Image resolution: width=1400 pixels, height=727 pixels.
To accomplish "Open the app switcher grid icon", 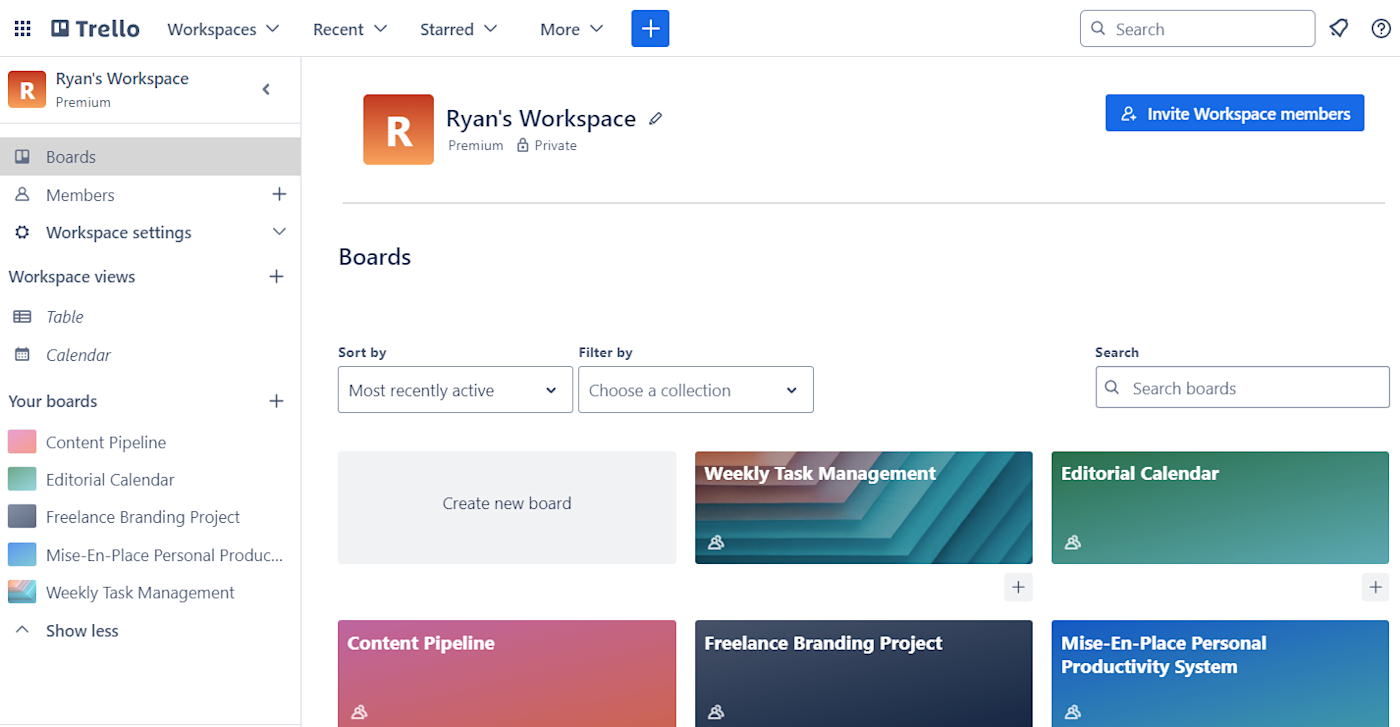I will tap(22, 29).
